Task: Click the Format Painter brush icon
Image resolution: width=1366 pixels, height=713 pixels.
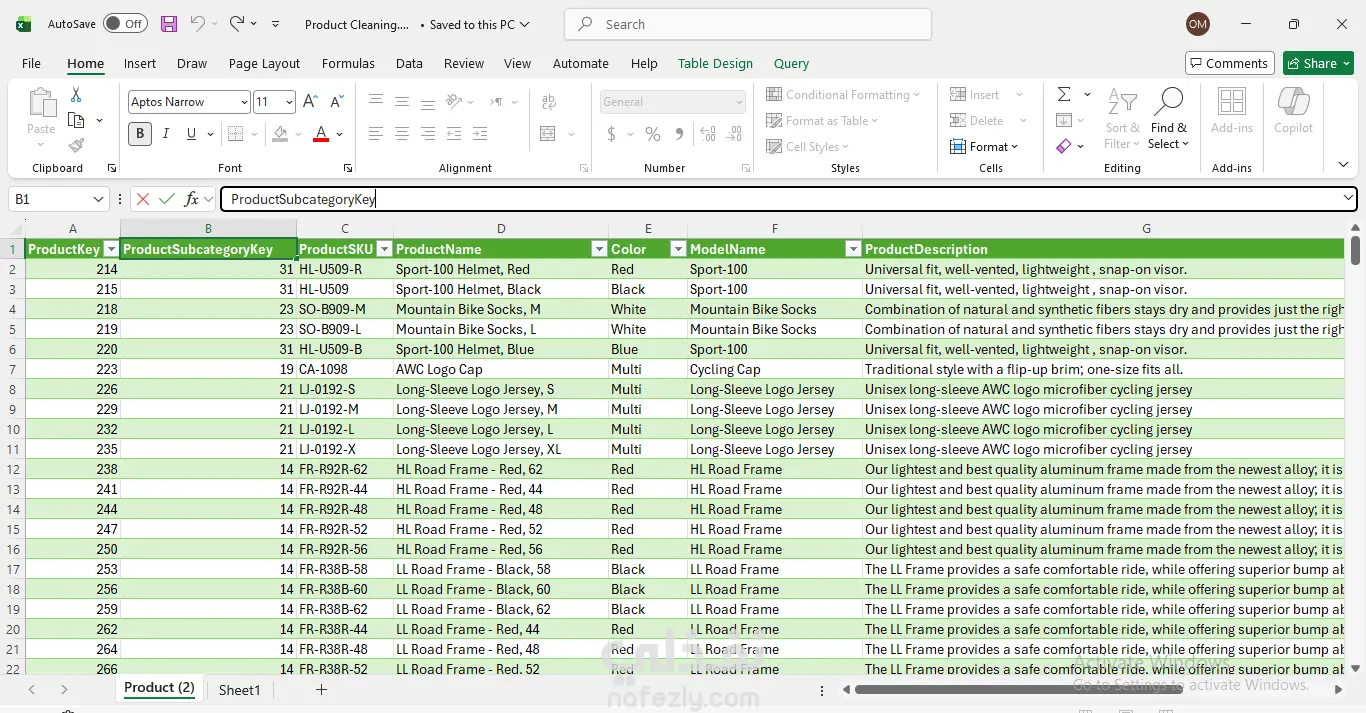Action: click(76, 146)
